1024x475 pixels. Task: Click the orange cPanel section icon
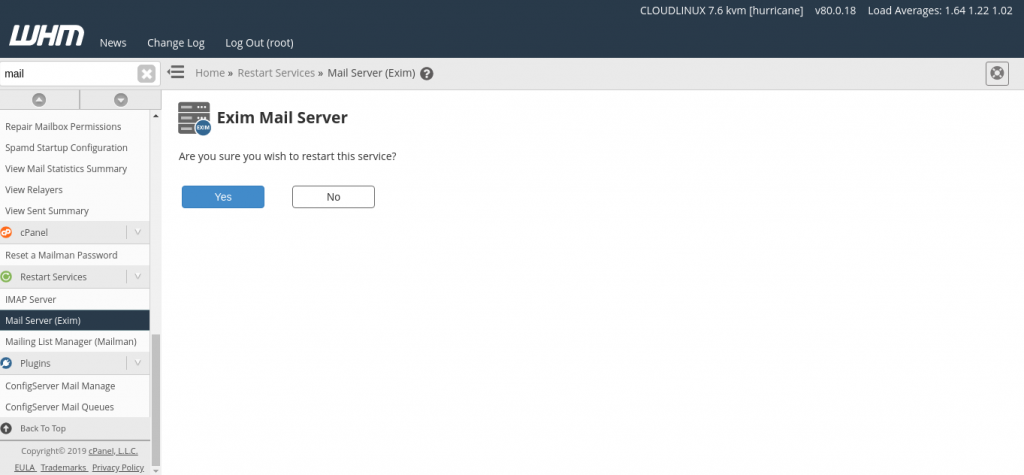tap(7, 232)
